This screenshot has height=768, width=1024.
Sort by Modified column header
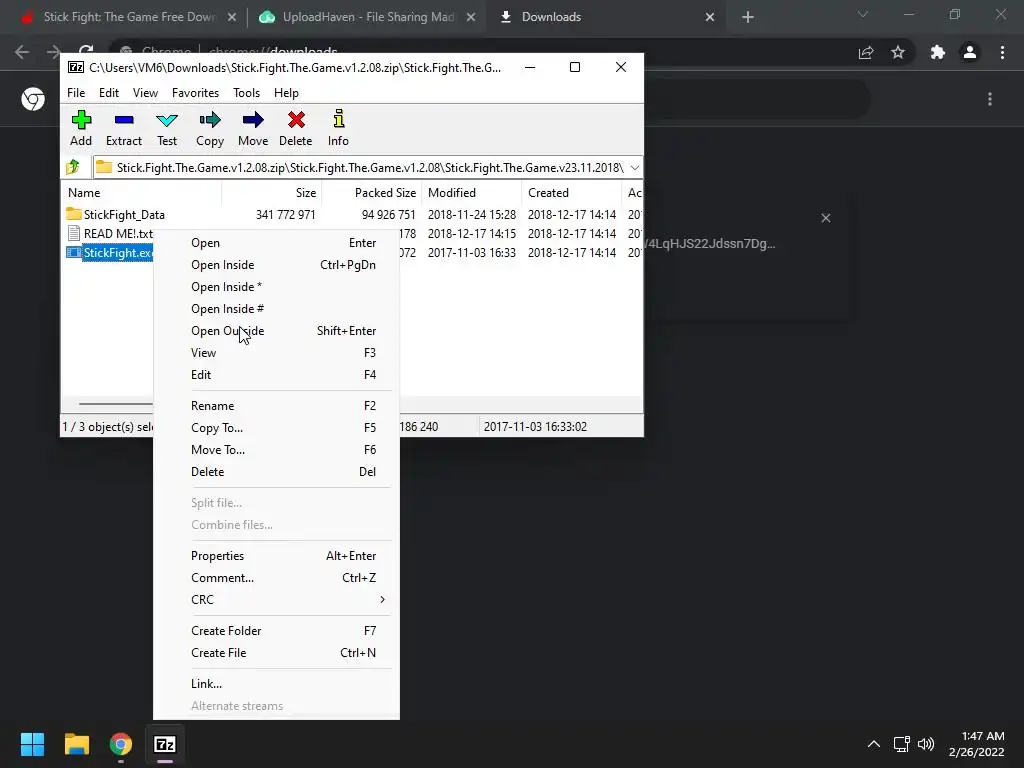[x=472, y=193]
